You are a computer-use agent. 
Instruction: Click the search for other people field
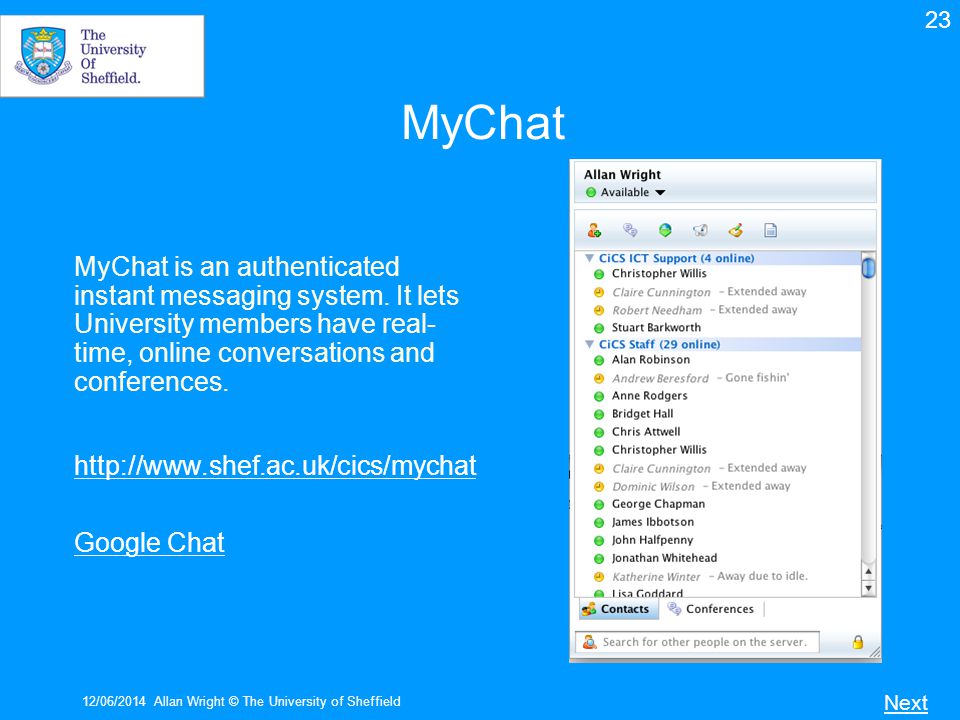(697, 642)
